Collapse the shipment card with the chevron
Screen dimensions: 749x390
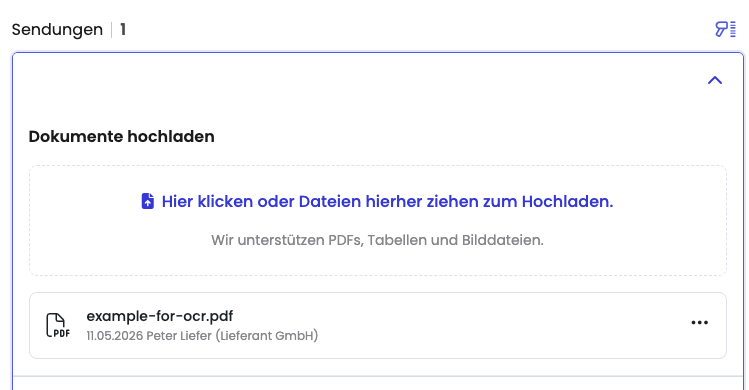(715, 80)
